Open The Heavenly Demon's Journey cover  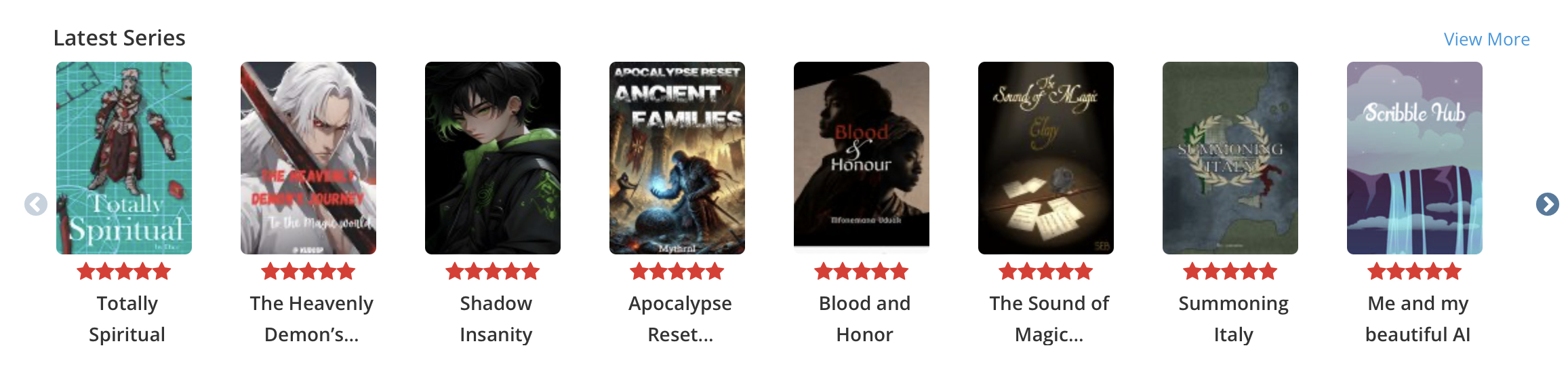[308, 158]
